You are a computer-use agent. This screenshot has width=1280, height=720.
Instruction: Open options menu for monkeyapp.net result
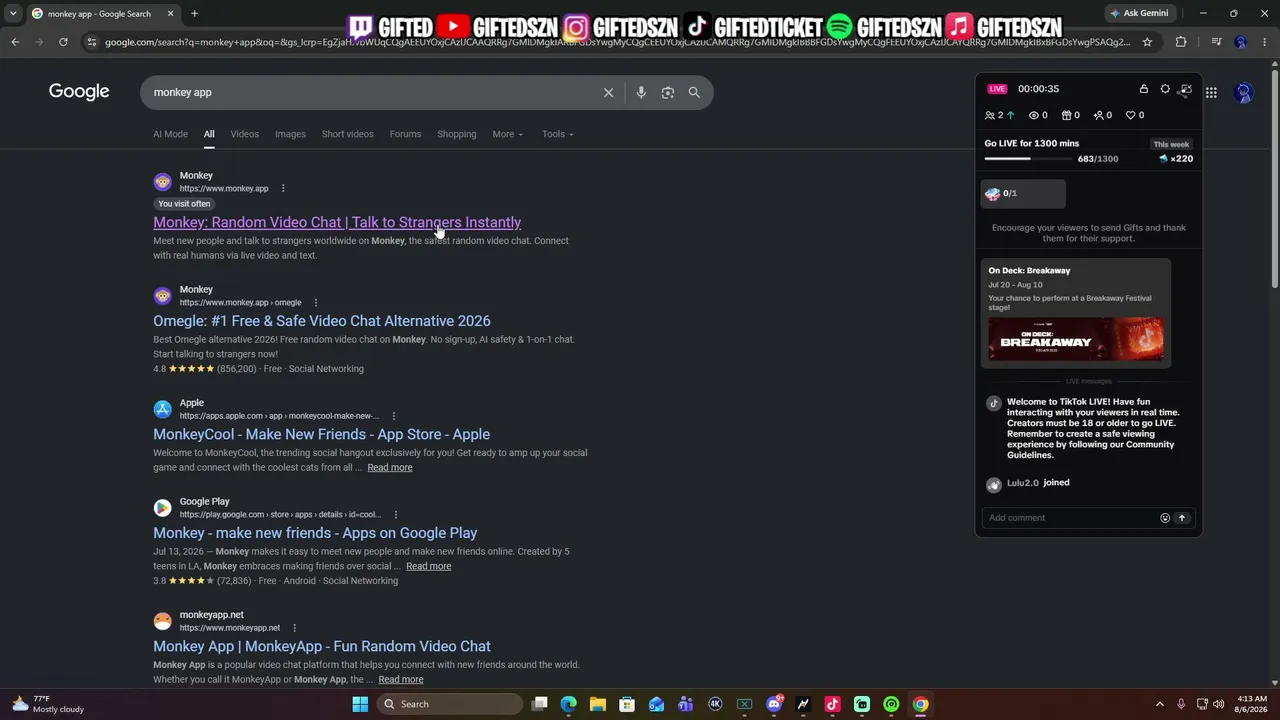pyautogui.click(x=295, y=628)
